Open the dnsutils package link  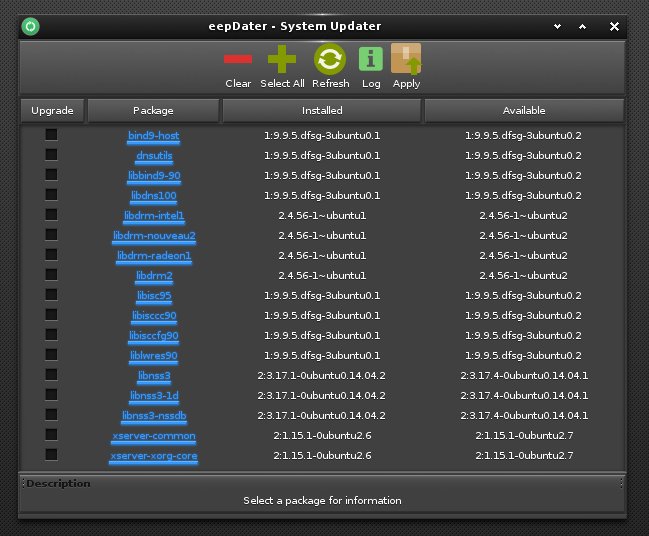154,156
